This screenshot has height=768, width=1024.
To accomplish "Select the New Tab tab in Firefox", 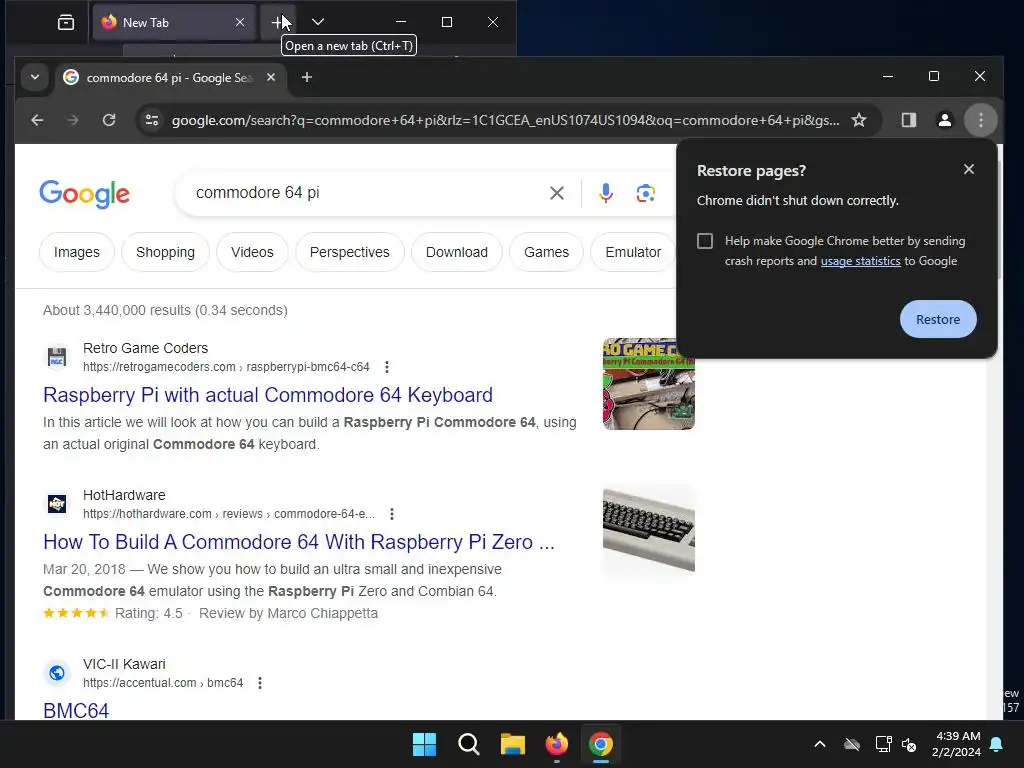I will point(174,23).
